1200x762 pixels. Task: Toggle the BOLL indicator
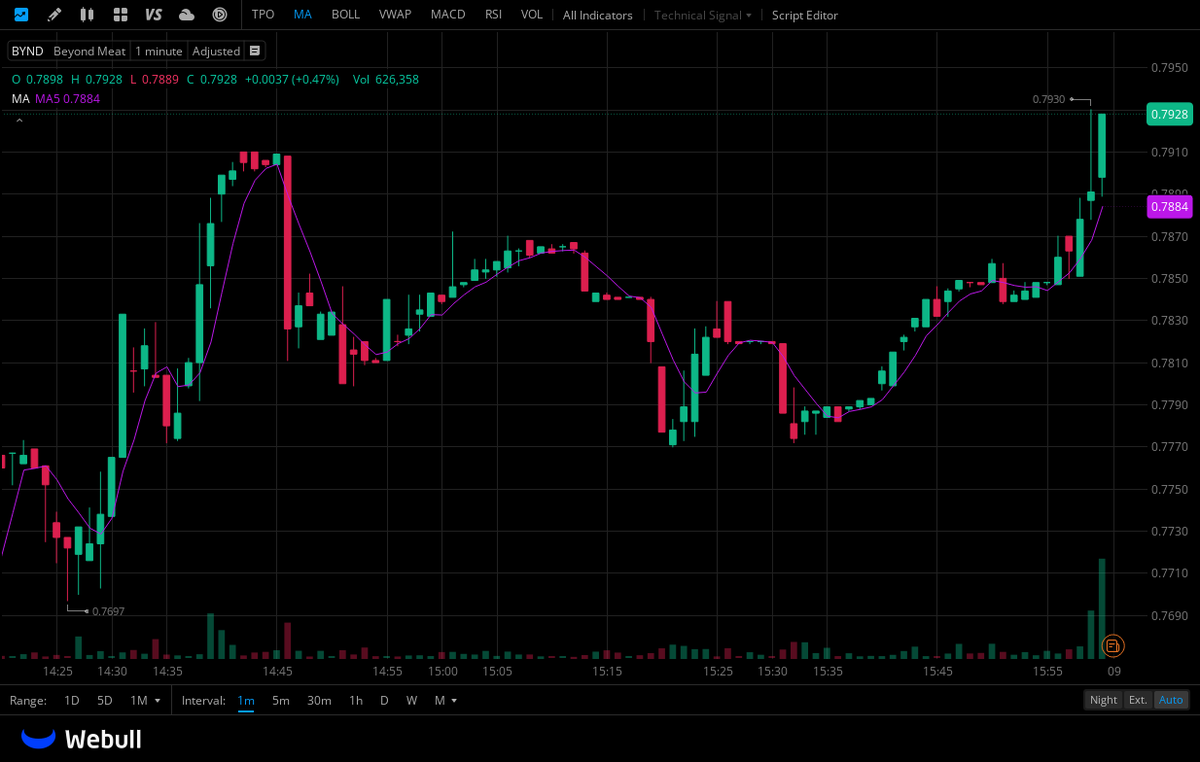[346, 15]
